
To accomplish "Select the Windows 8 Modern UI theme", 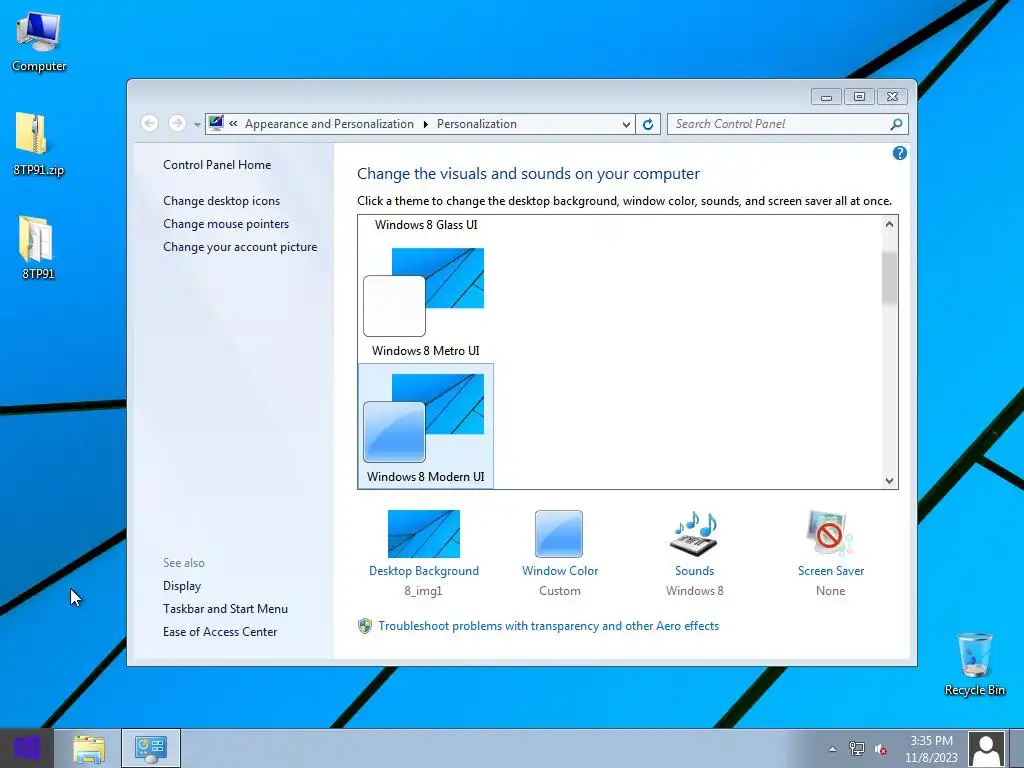I will pyautogui.click(x=425, y=426).
